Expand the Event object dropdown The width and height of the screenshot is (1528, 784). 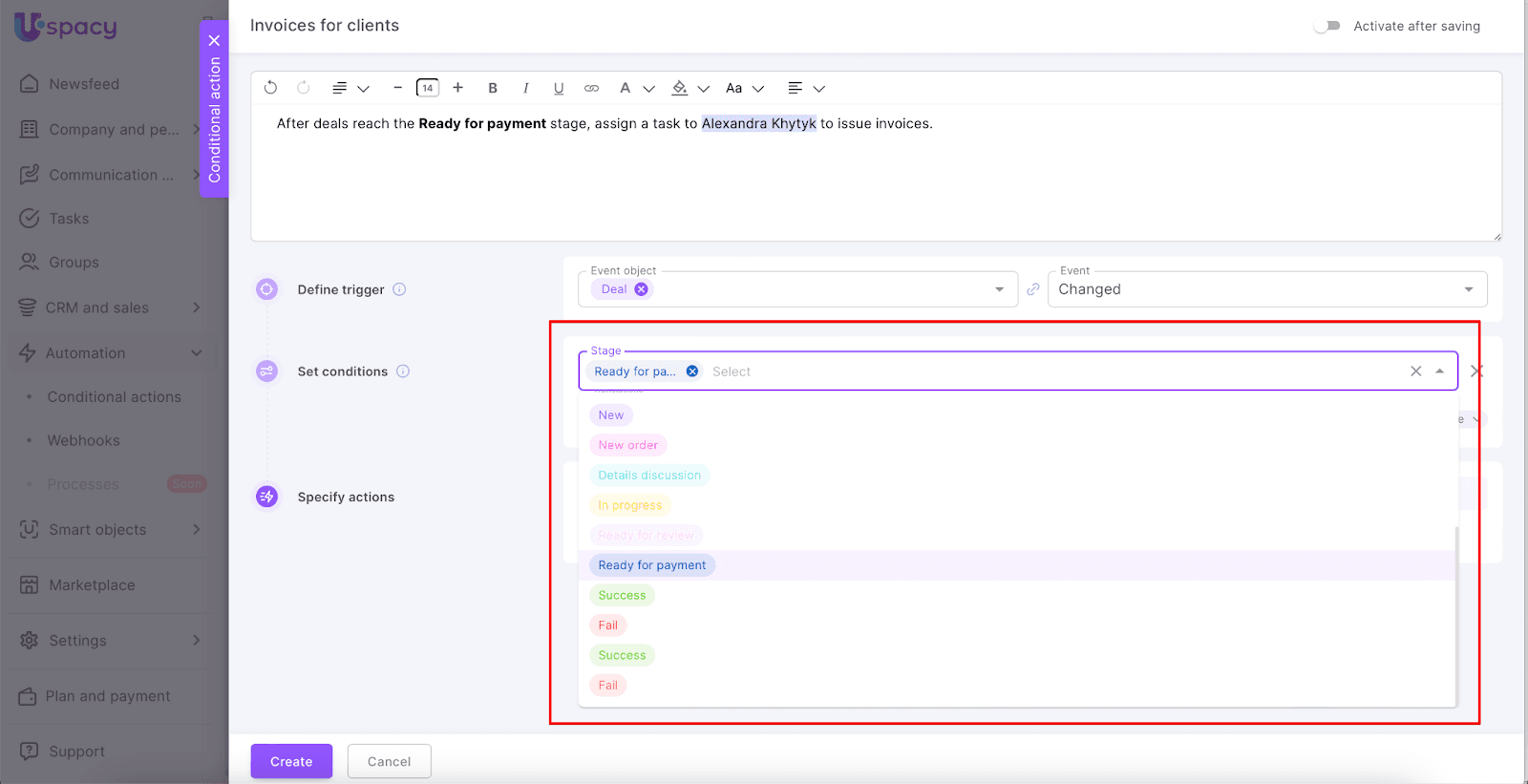coord(999,289)
